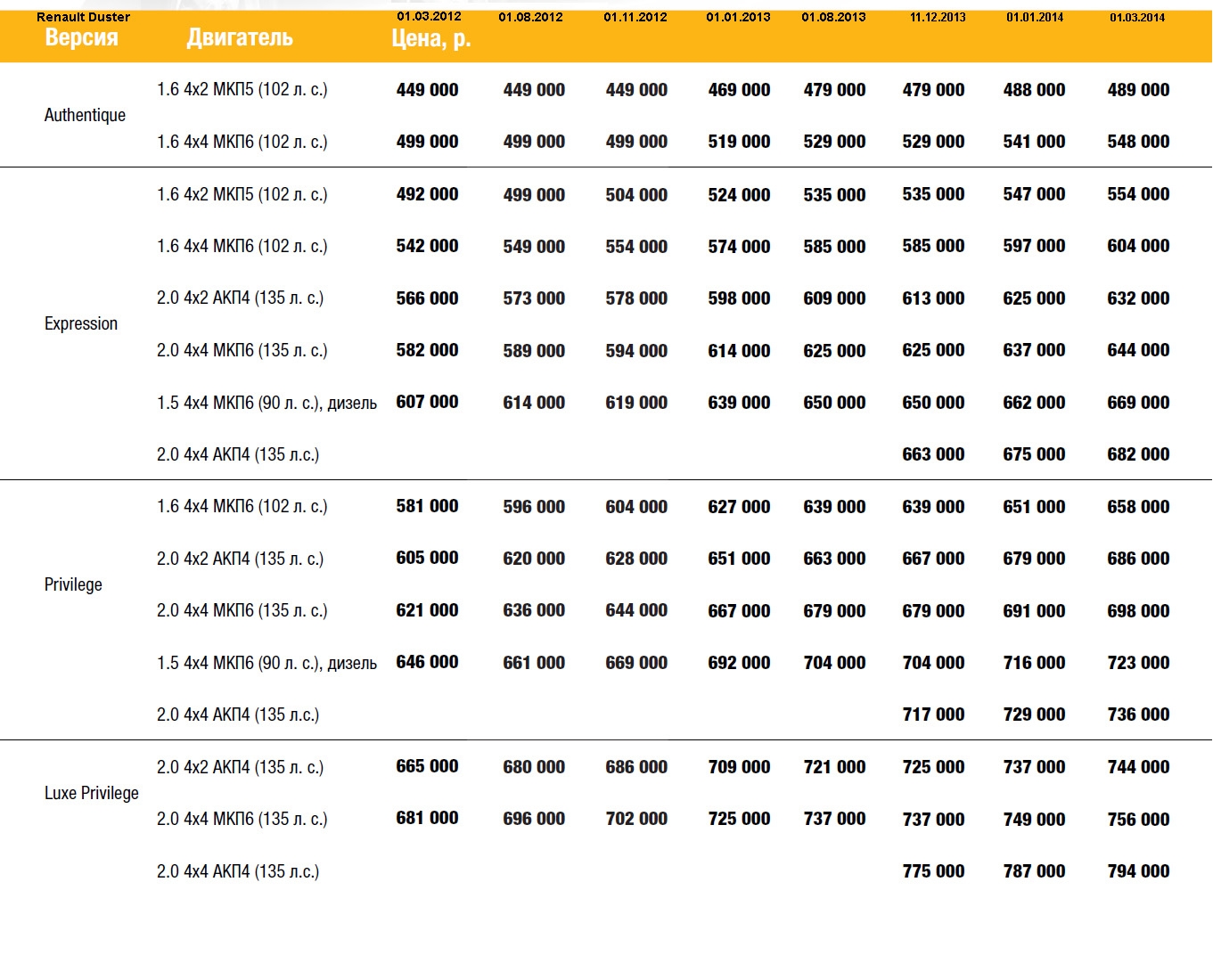Click the 794 000 price cell

coord(1138,871)
